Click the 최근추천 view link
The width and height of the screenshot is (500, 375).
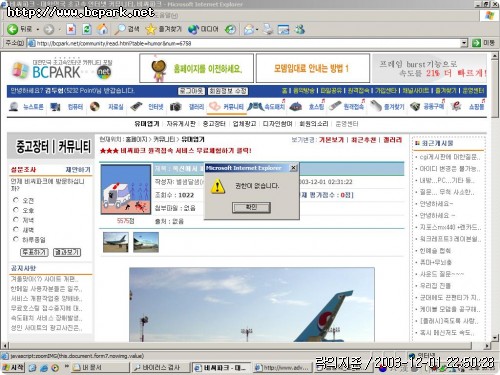364,140
